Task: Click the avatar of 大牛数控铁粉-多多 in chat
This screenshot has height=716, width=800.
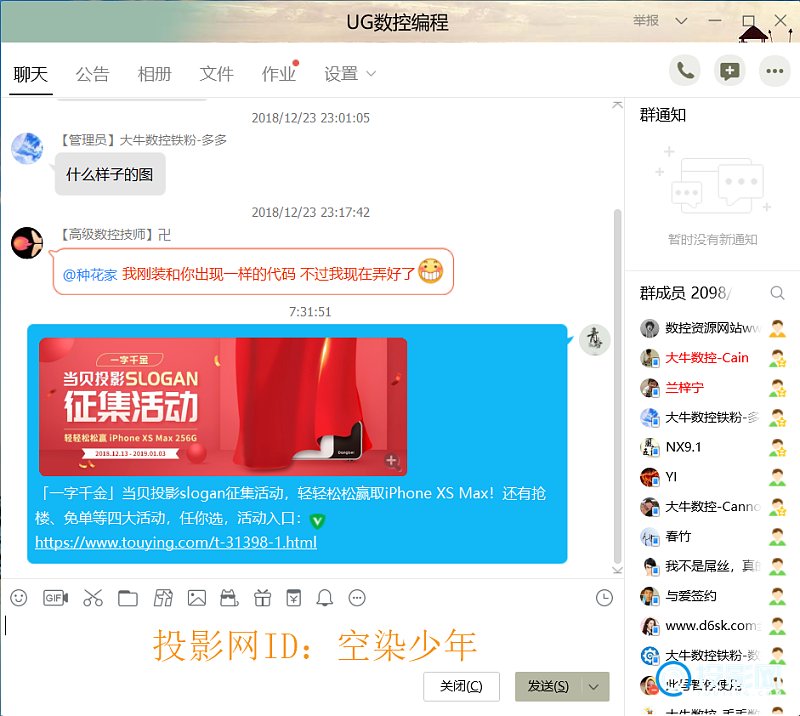Action: [x=27, y=149]
